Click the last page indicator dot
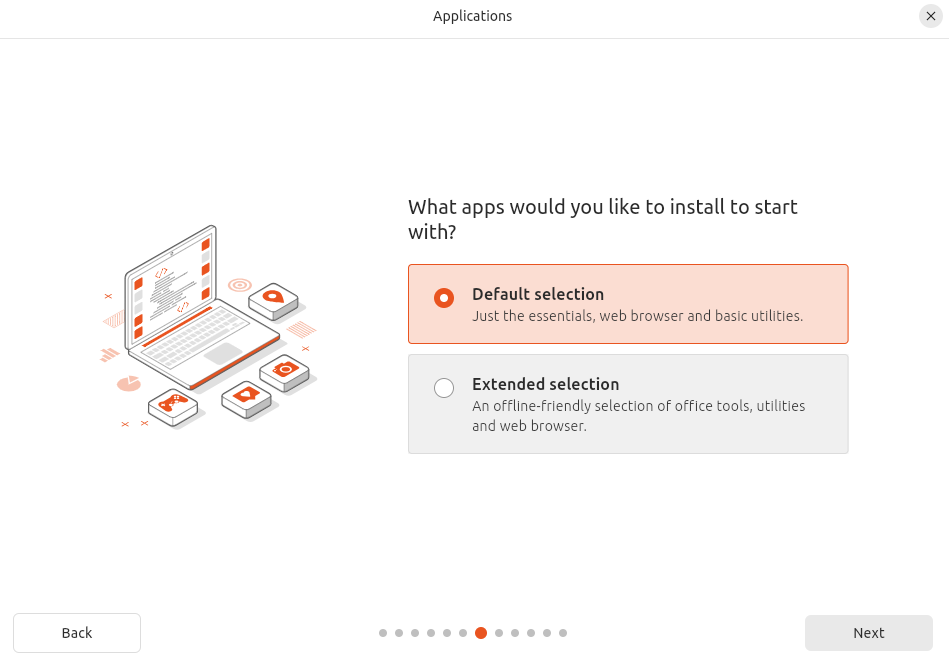The image size is (949, 669). (563, 633)
